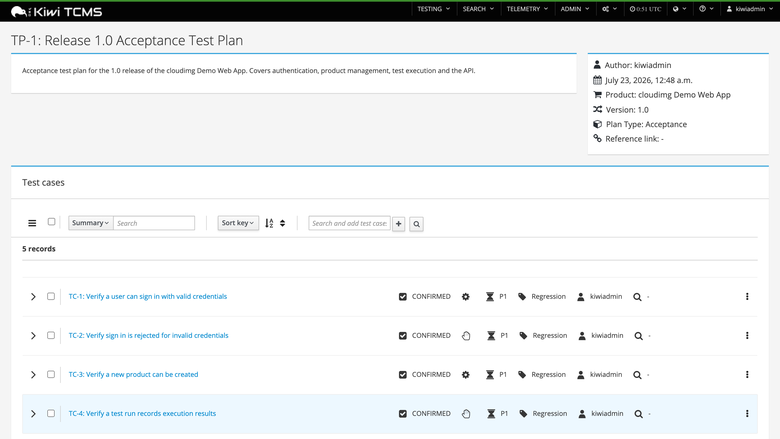Open the kebab menu for TC-2
780x439 pixels.
tap(747, 336)
